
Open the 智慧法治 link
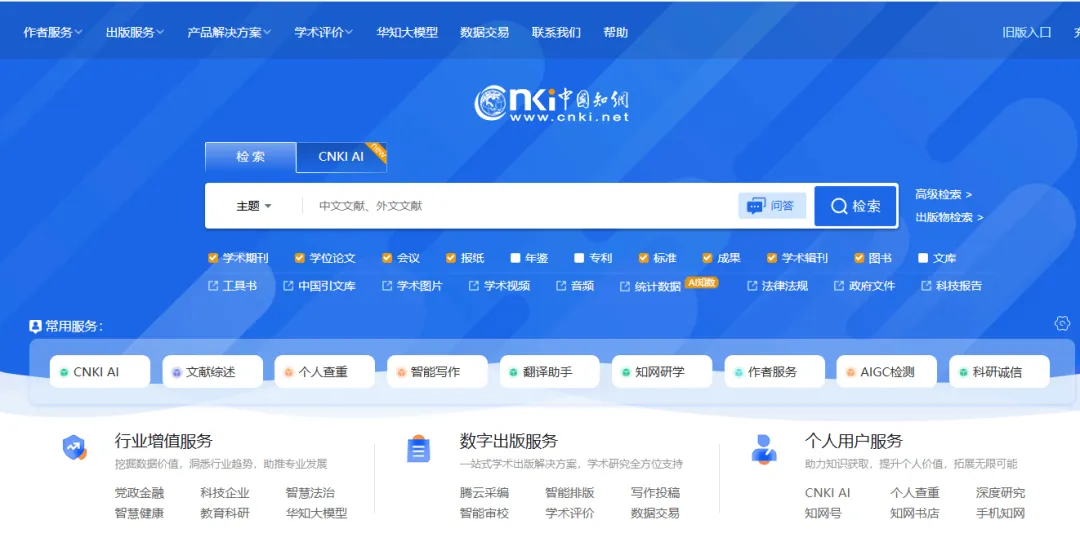[310, 493]
